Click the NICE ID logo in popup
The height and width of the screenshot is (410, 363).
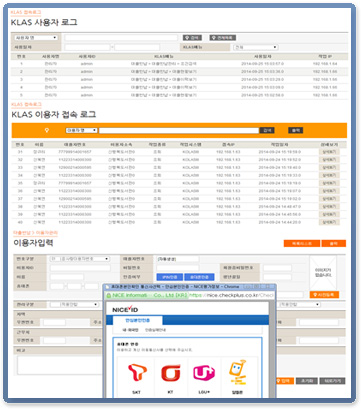[x=125, y=309]
